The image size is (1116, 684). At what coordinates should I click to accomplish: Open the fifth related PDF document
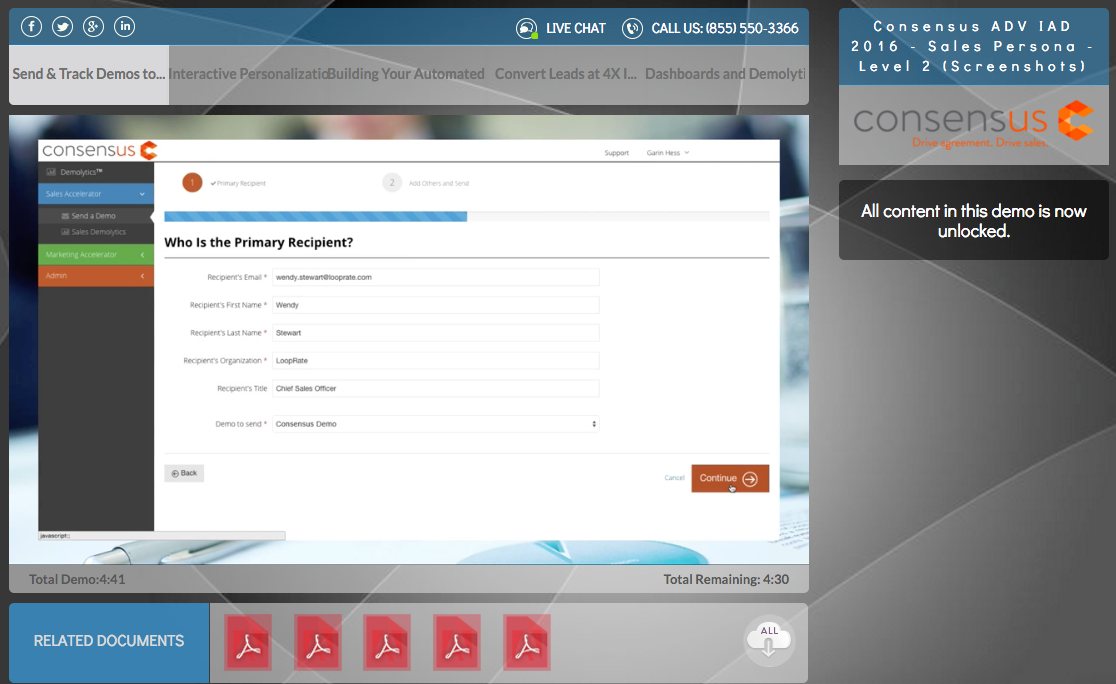(x=526, y=643)
